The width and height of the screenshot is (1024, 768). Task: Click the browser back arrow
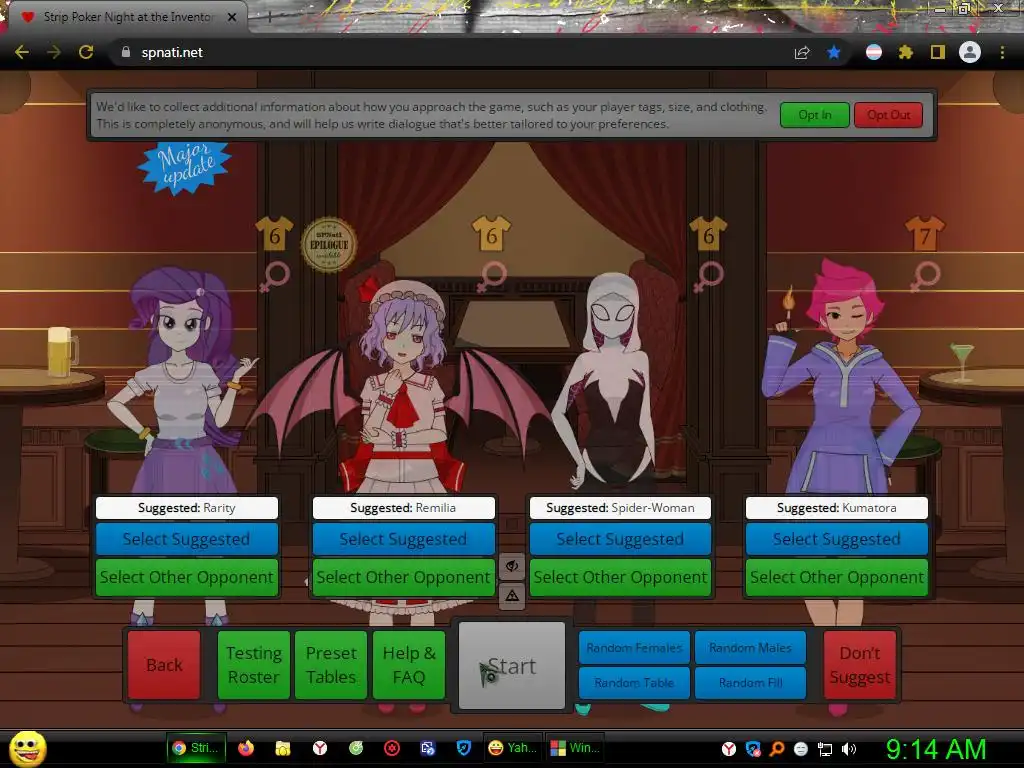point(22,52)
